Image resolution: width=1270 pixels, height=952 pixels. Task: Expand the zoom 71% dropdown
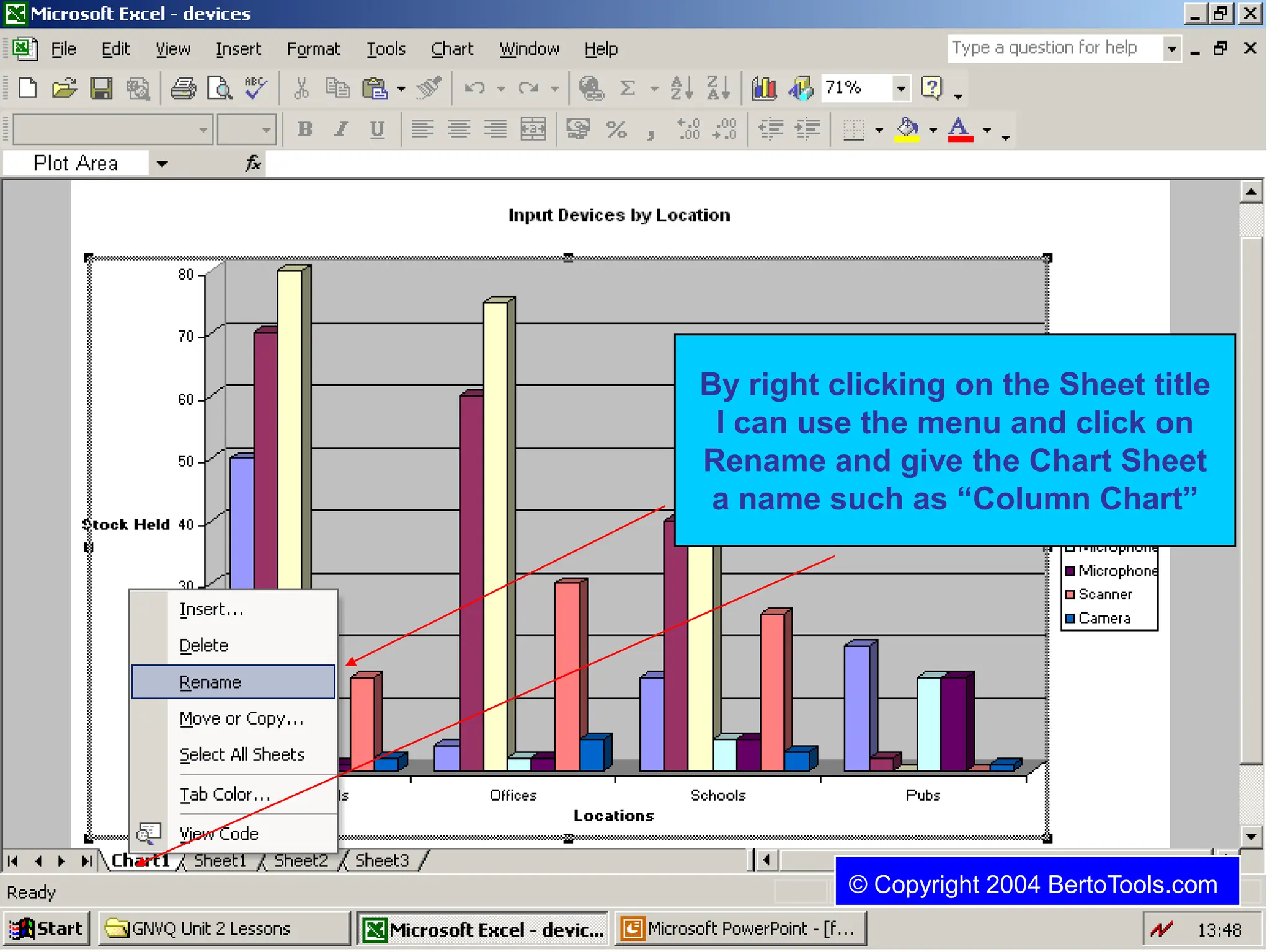901,89
